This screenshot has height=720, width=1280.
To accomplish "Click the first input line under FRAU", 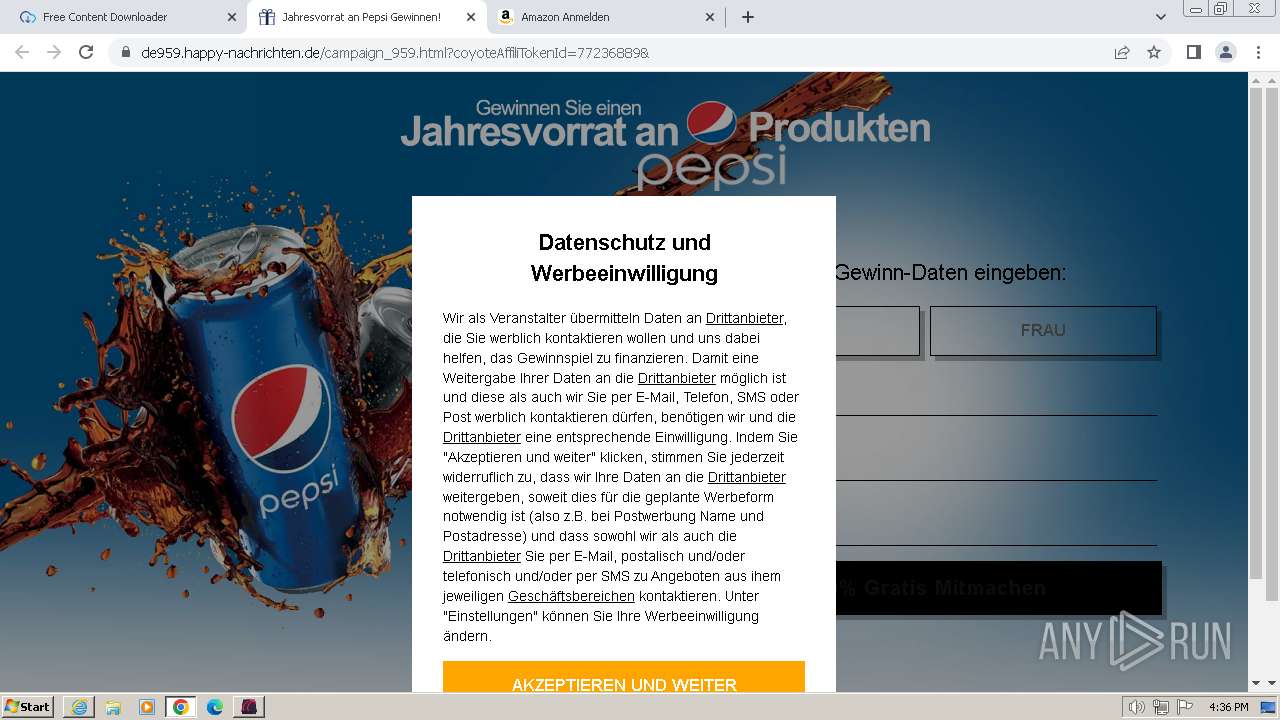I will [x=996, y=395].
